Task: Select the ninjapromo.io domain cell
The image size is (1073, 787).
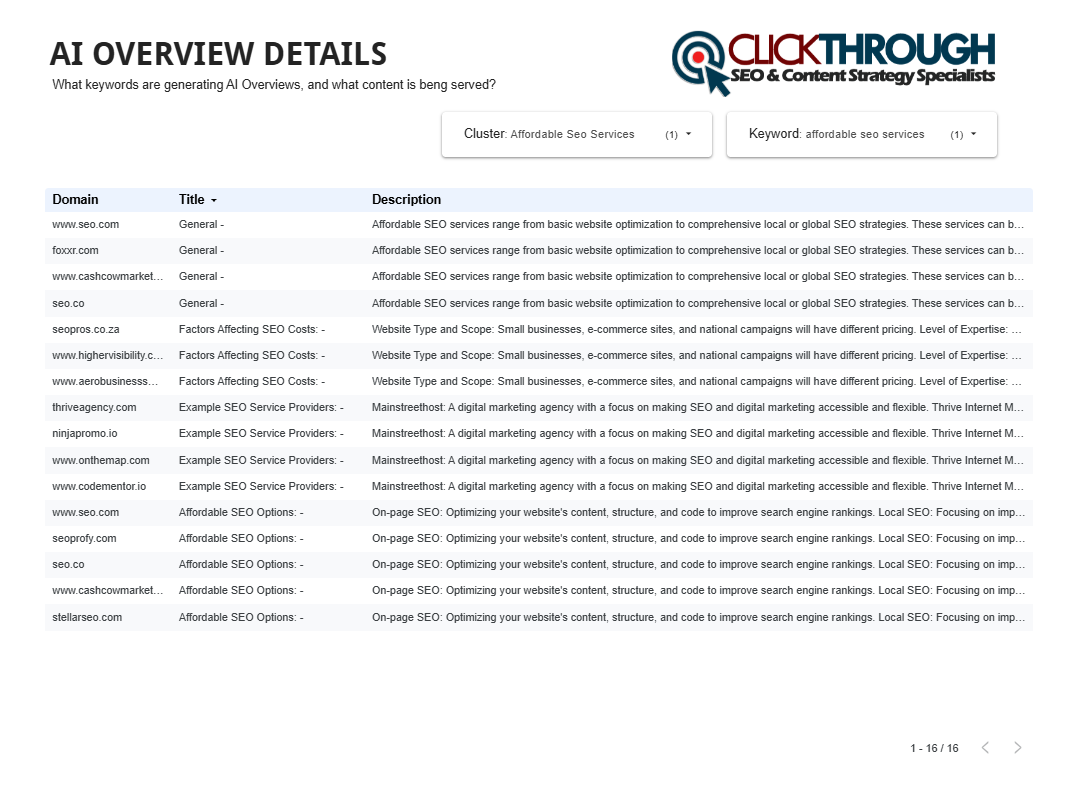Action: click(x=85, y=433)
